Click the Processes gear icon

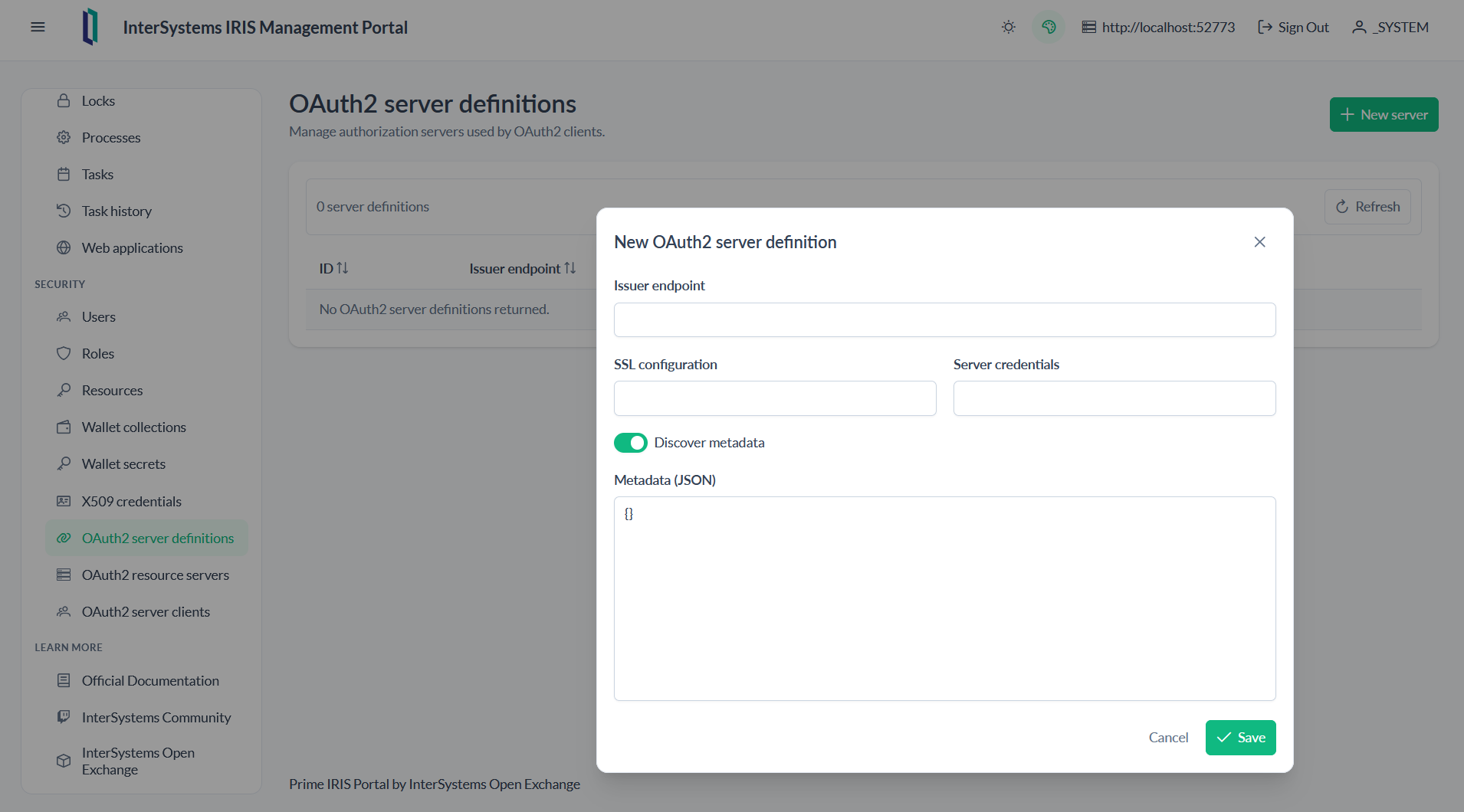pos(64,138)
